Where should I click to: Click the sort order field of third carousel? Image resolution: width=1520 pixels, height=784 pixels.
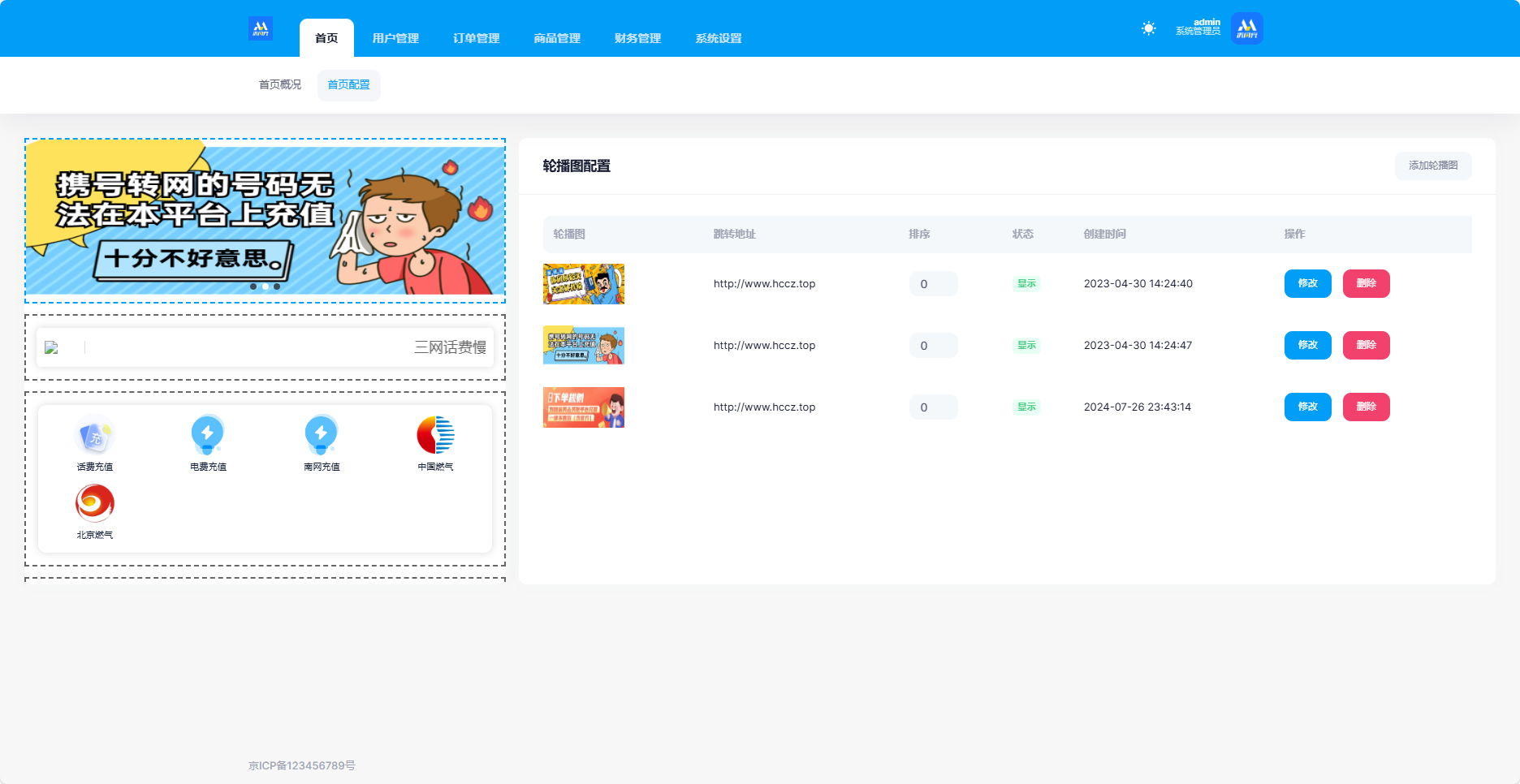pos(933,407)
